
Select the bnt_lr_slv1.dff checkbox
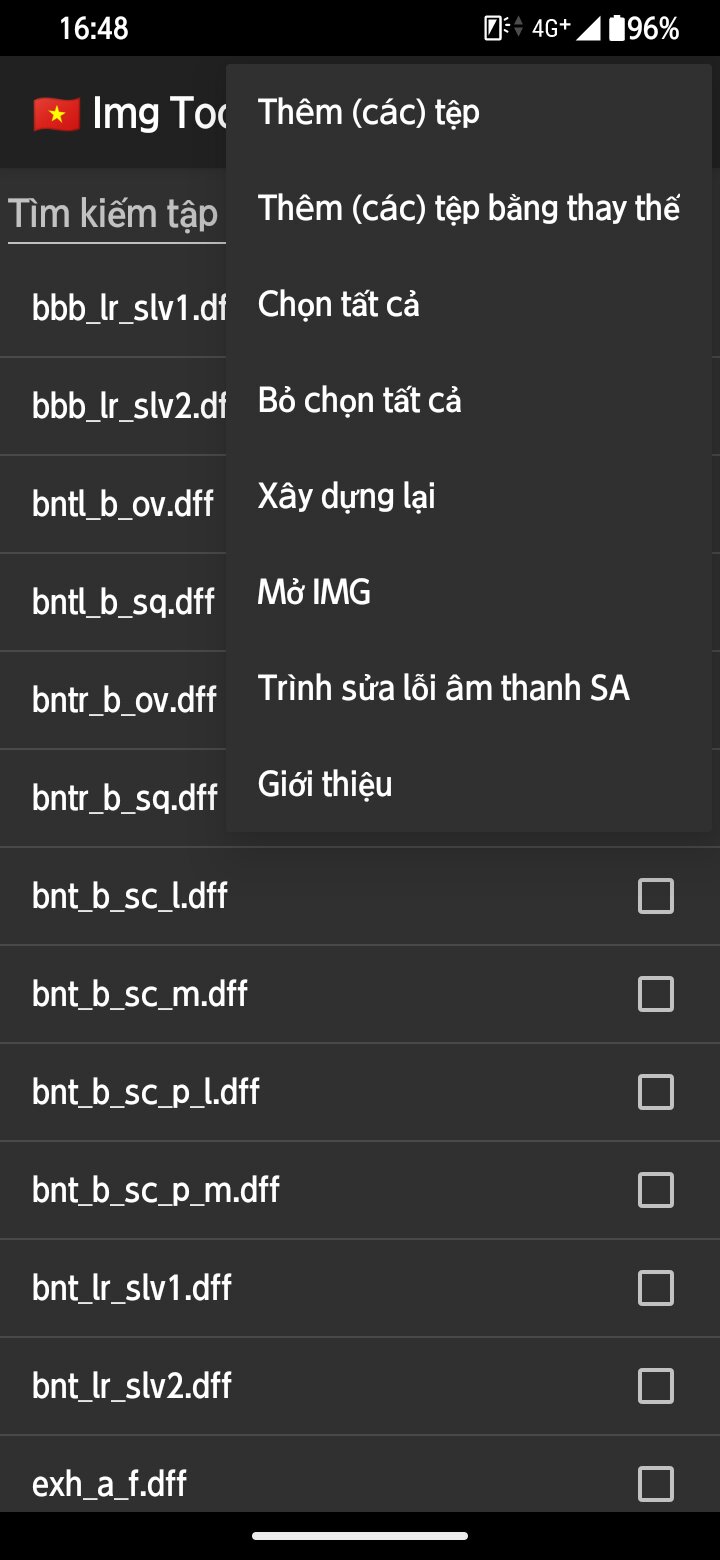point(655,1288)
